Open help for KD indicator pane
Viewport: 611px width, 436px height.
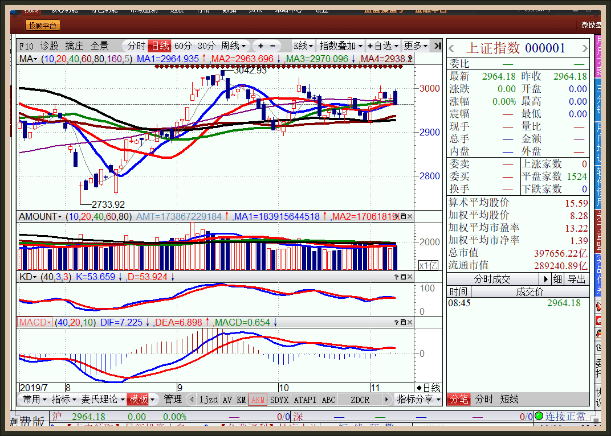coord(397,277)
